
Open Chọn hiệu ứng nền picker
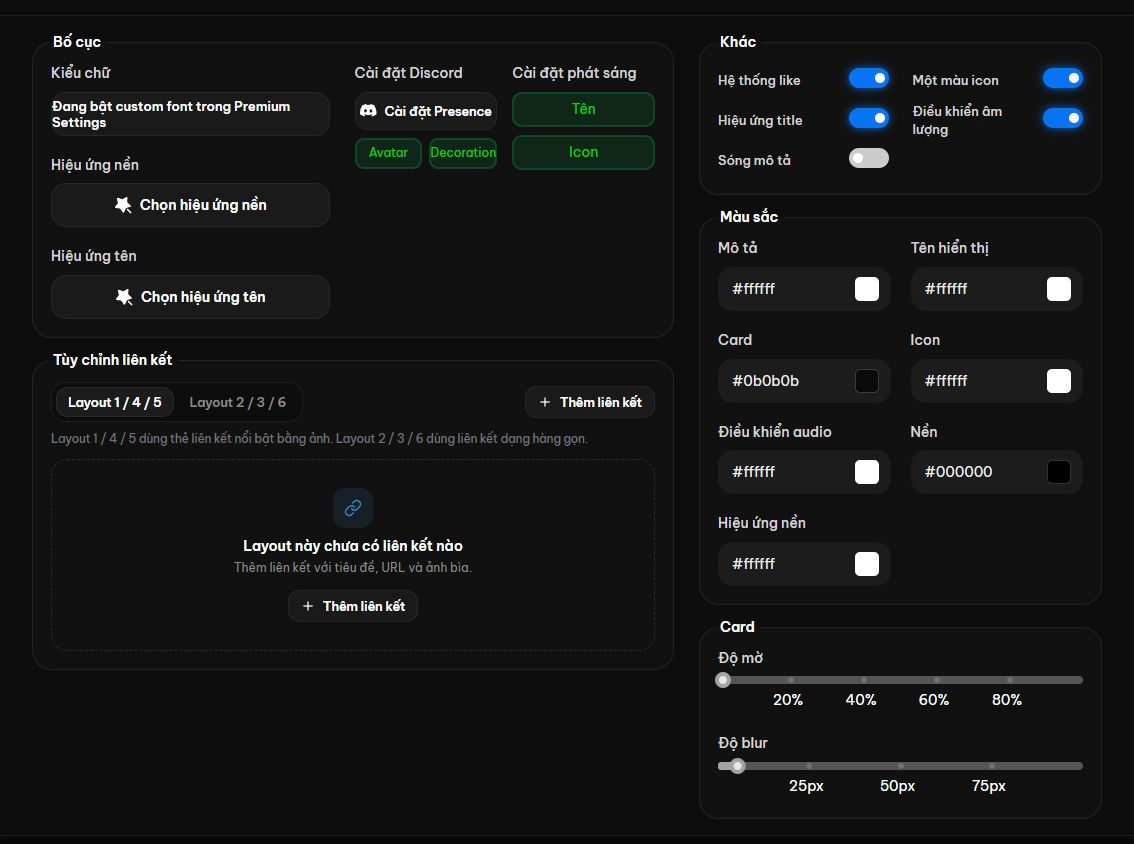[x=190, y=205]
